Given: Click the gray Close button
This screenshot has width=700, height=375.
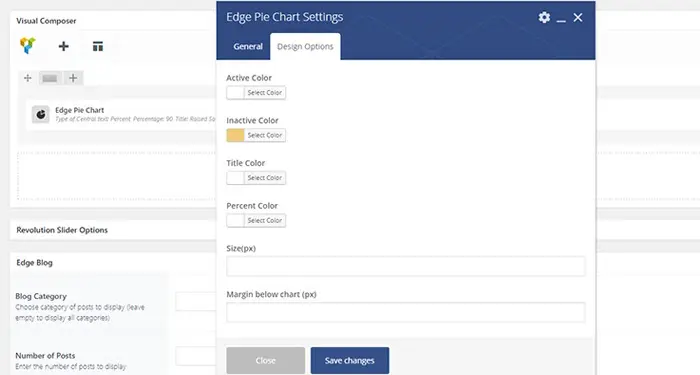Looking at the screenshot, I should tap(266, 360).
